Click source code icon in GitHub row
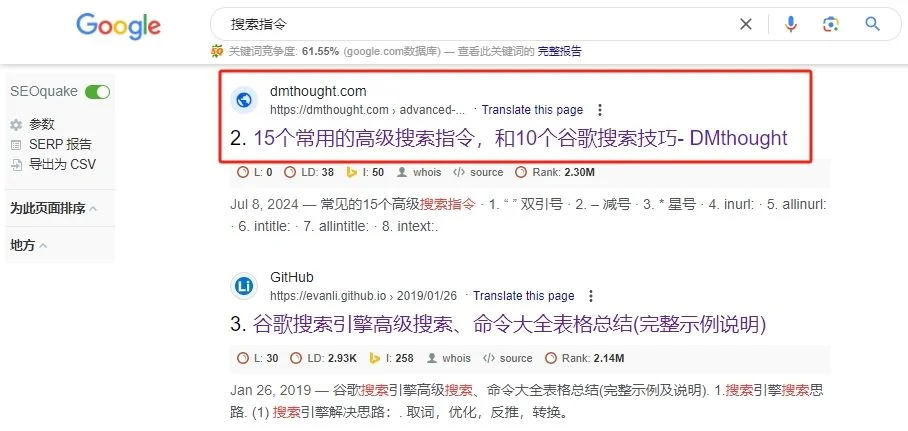Screen dimensions: 908x431 click(488, 358)
